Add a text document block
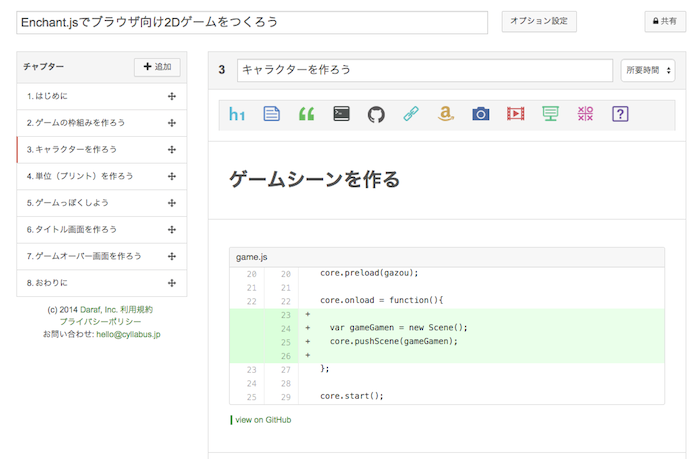Image resolution: width=700 pixels, height=459 pixels. pos(272,114)
